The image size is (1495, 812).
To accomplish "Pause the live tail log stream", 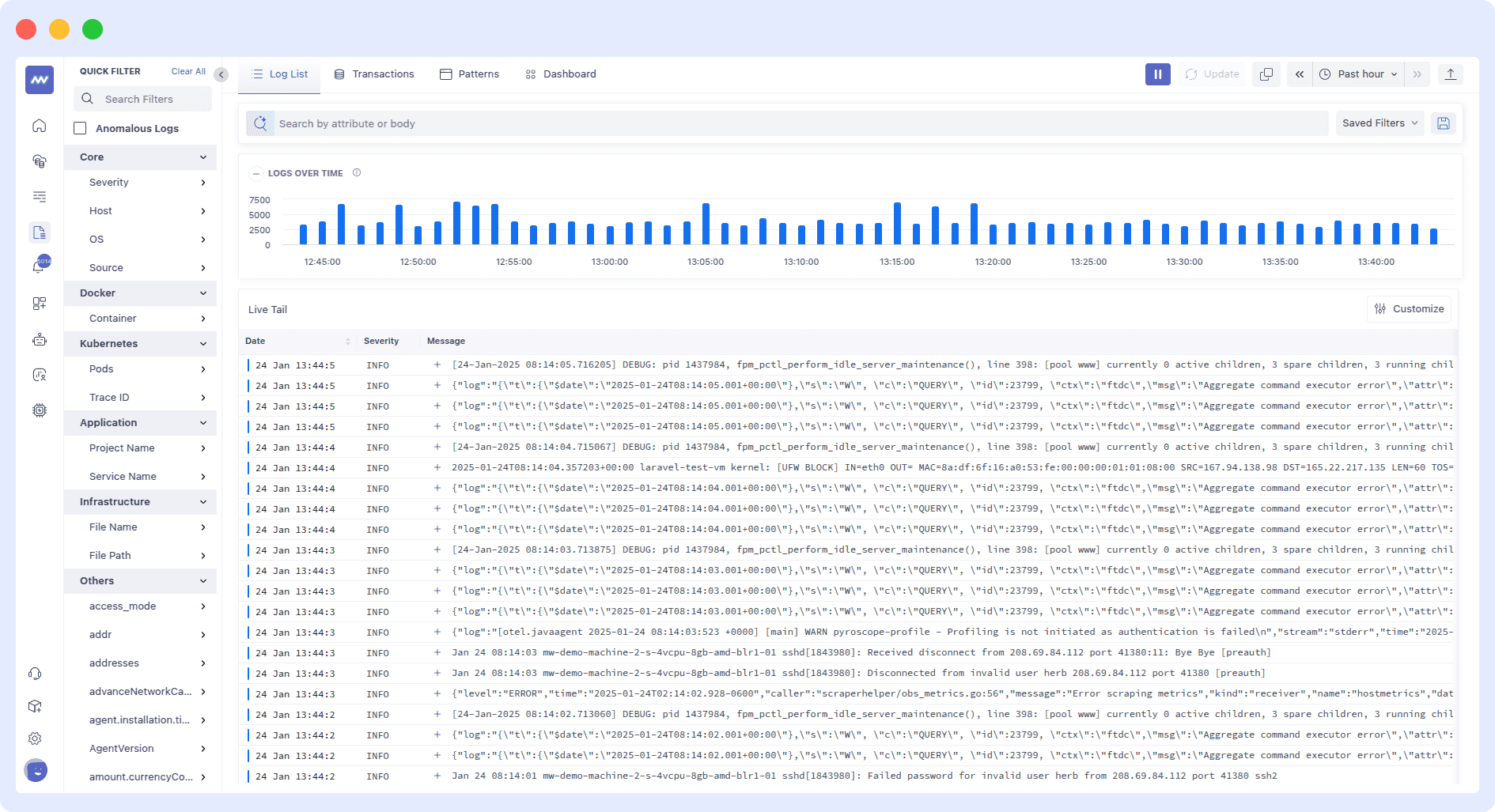I will (1157, 74).
